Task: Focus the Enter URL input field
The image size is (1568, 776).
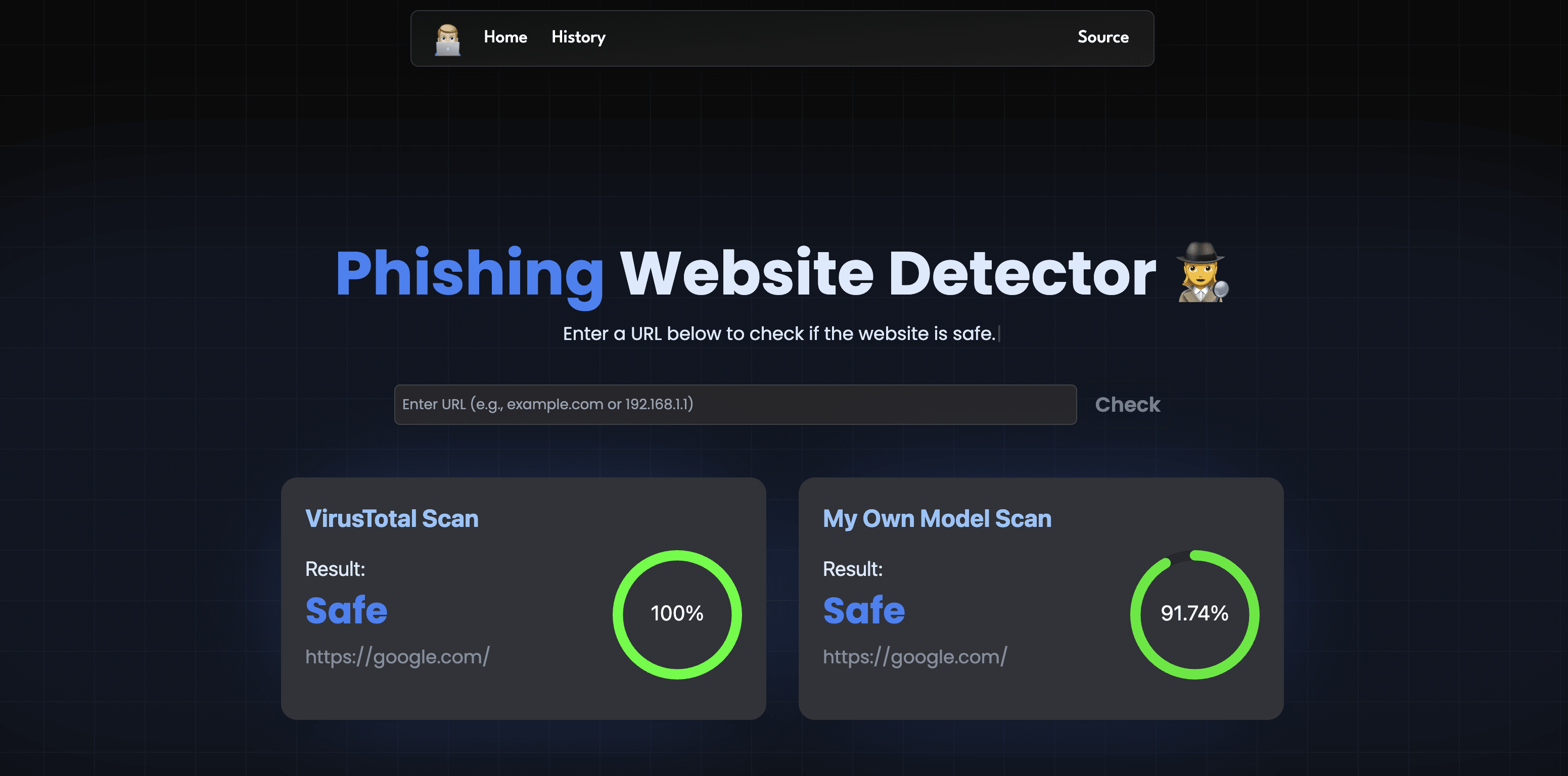Action: (734, 405)
